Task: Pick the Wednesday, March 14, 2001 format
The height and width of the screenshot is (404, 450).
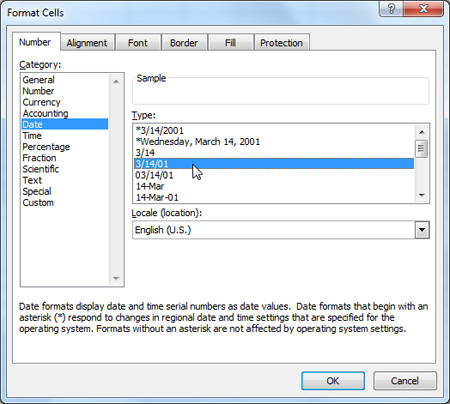Action: pos(198,142)
